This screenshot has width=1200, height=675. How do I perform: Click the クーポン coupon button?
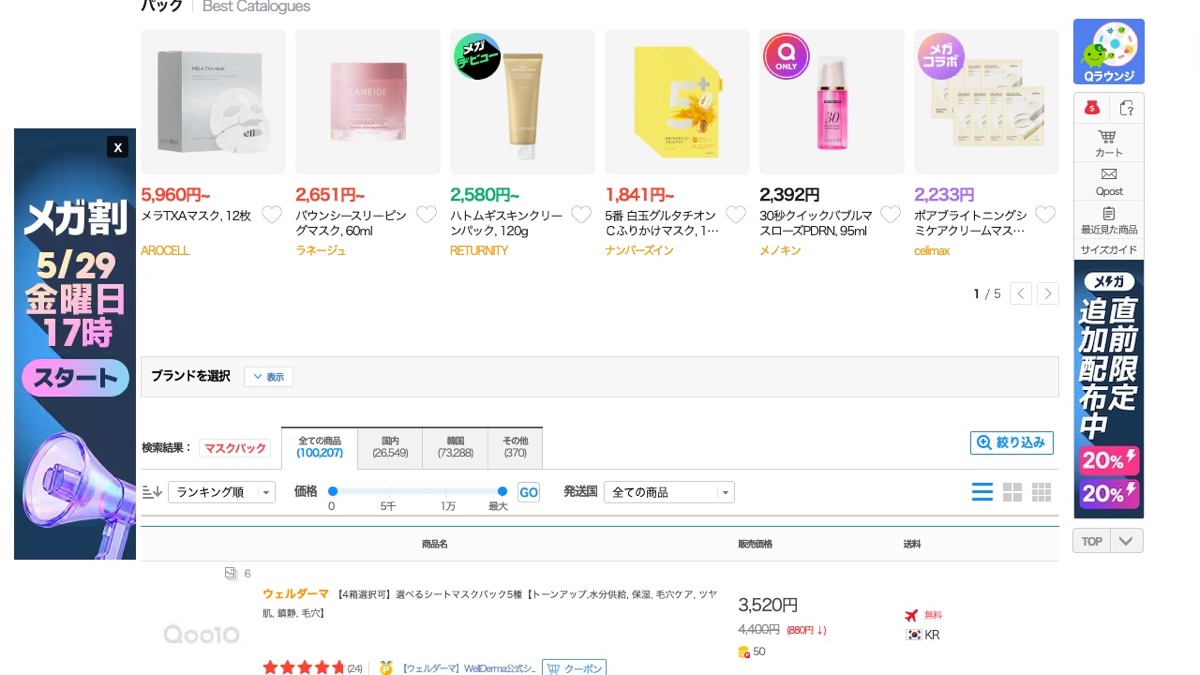point(574,667)
